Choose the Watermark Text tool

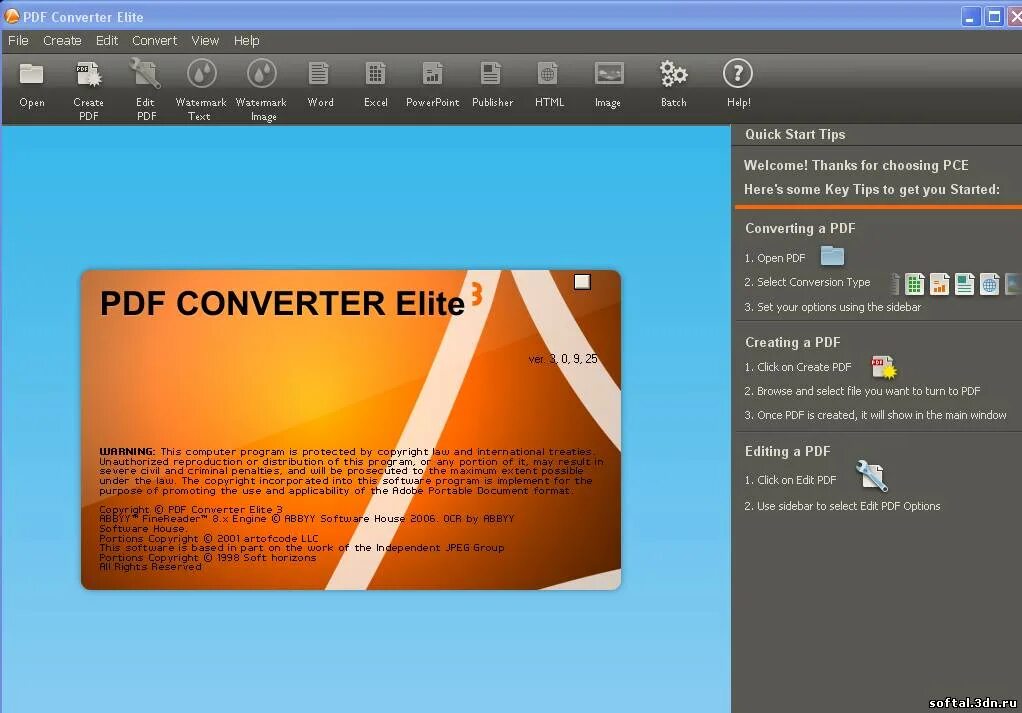(x=201, y=74)
